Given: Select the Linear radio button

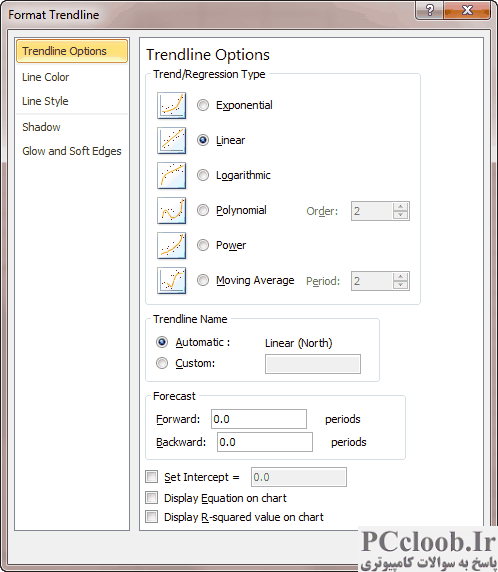Looking at the screenshot, I should 203,140.
